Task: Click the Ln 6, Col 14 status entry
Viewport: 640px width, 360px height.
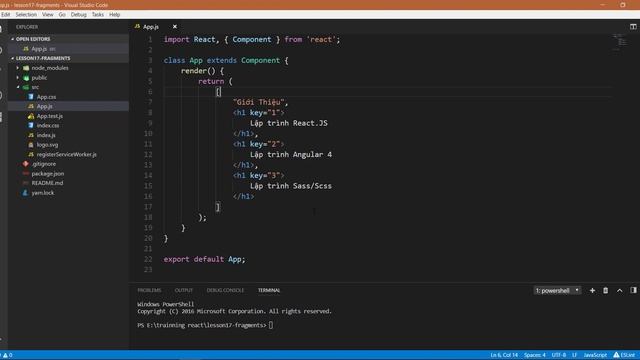Action: [504, 355]
